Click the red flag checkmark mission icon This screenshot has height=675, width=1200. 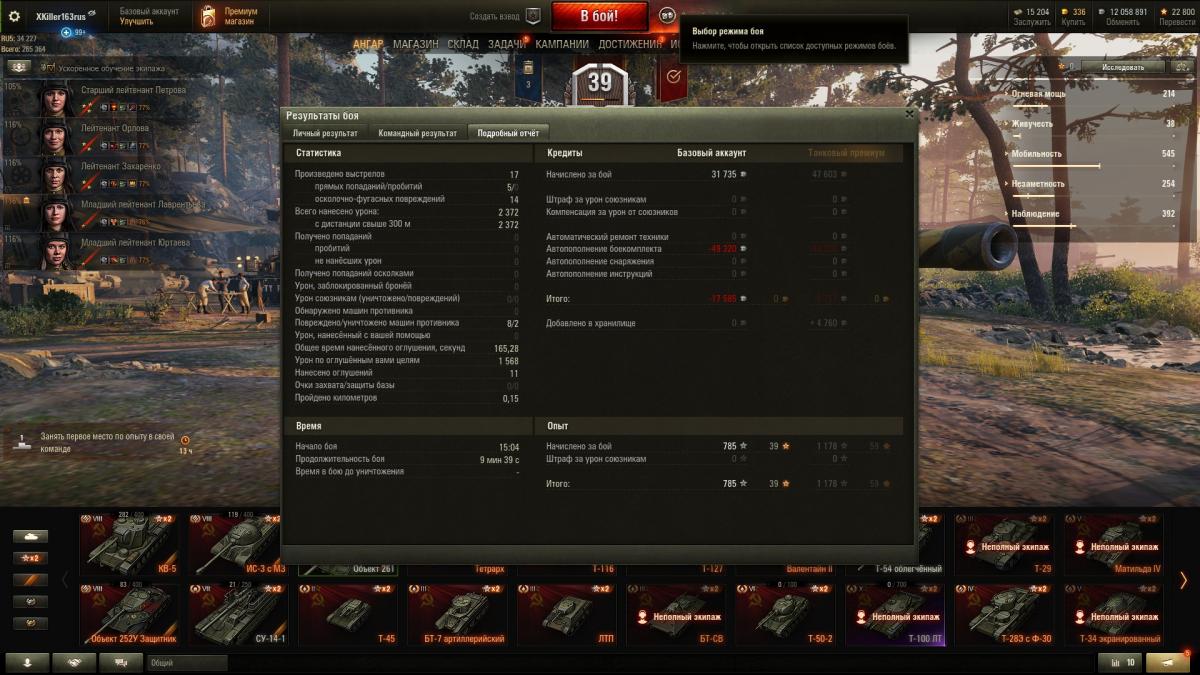click(x=673, y=78)
